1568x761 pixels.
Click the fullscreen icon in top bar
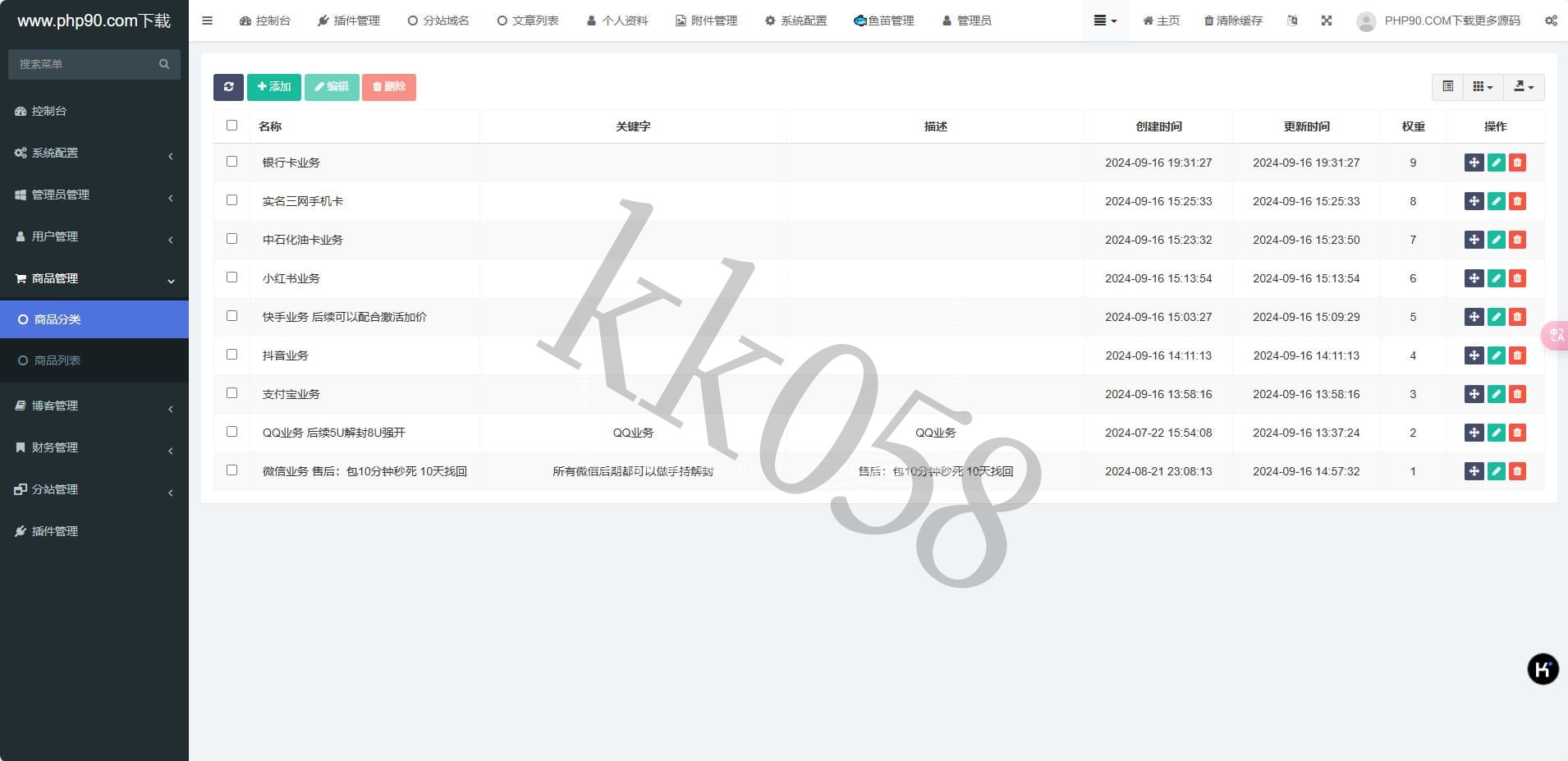(1327, 21)
